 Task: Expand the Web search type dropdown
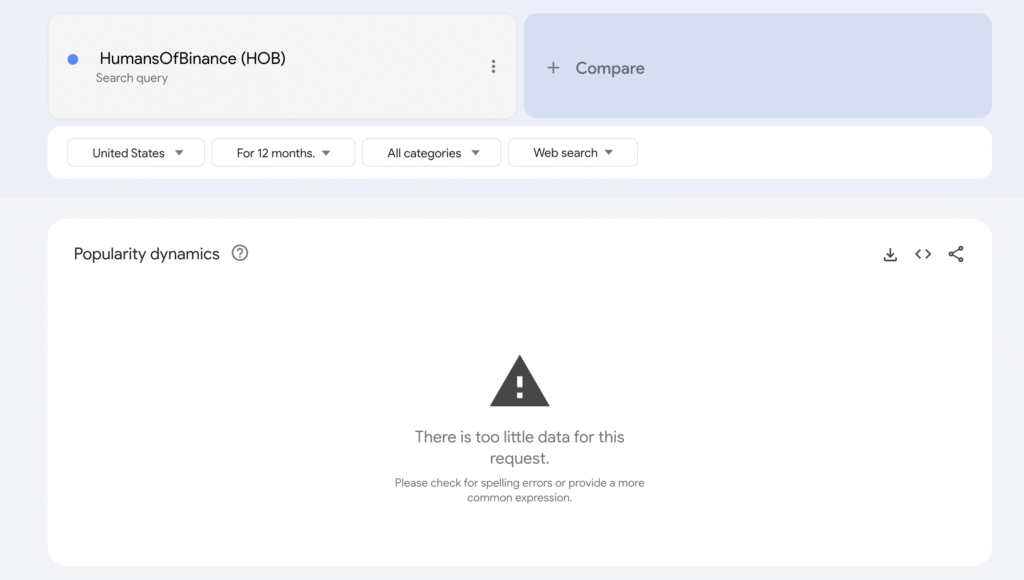(x=572, y=153)
